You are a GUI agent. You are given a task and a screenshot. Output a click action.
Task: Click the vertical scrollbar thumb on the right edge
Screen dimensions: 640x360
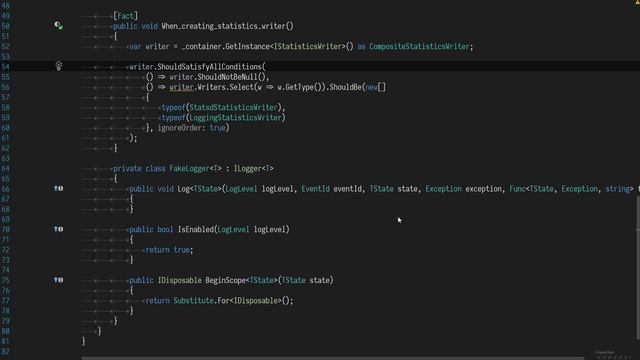tap(638, 269)
